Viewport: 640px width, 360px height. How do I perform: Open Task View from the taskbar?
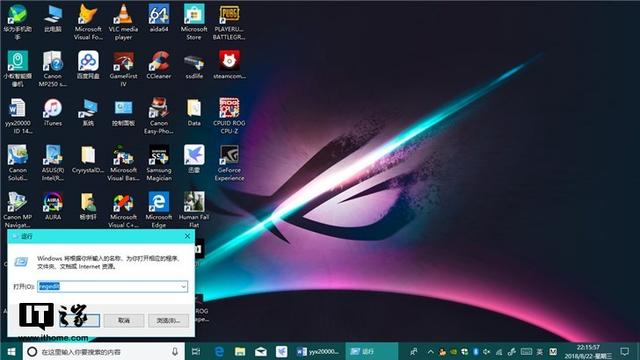(x=196, y=351)
